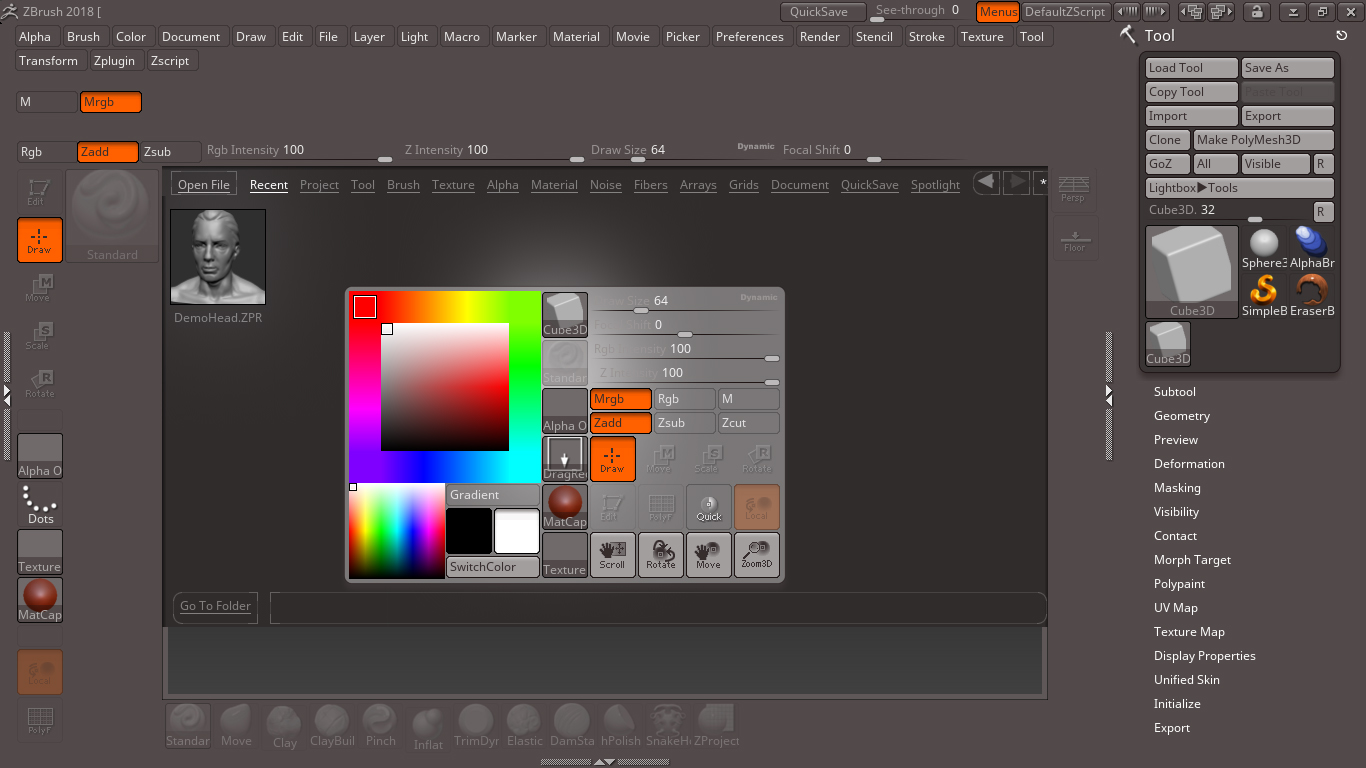Open the Alpha Off slot in left shelf
The image size is (1366, 768).
pyautogui.click(x=40, y=456)
